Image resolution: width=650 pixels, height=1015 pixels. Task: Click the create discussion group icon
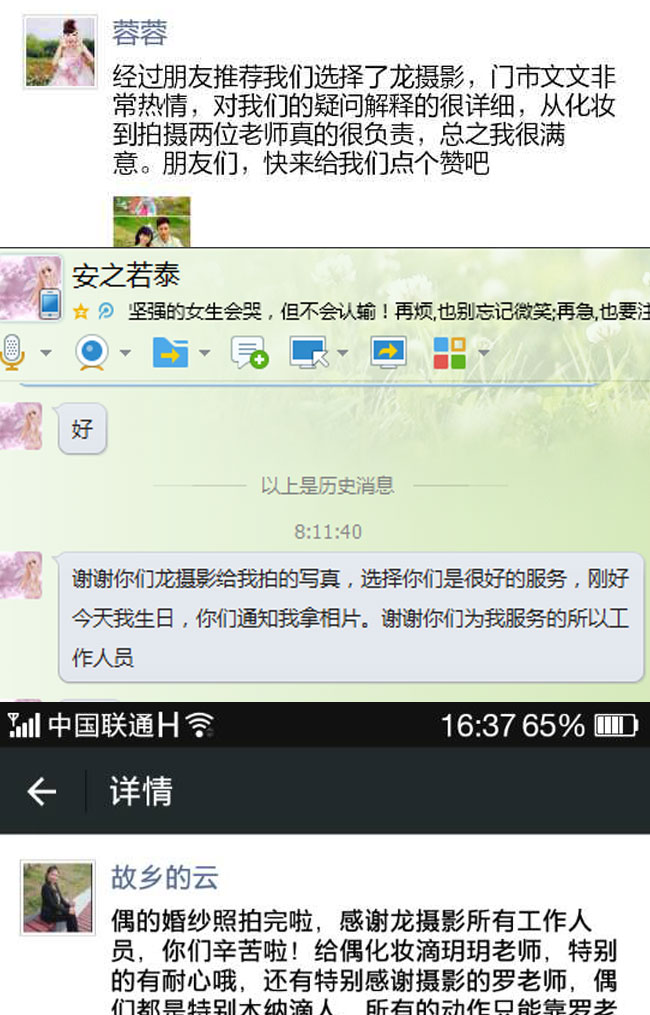[250, 353]
